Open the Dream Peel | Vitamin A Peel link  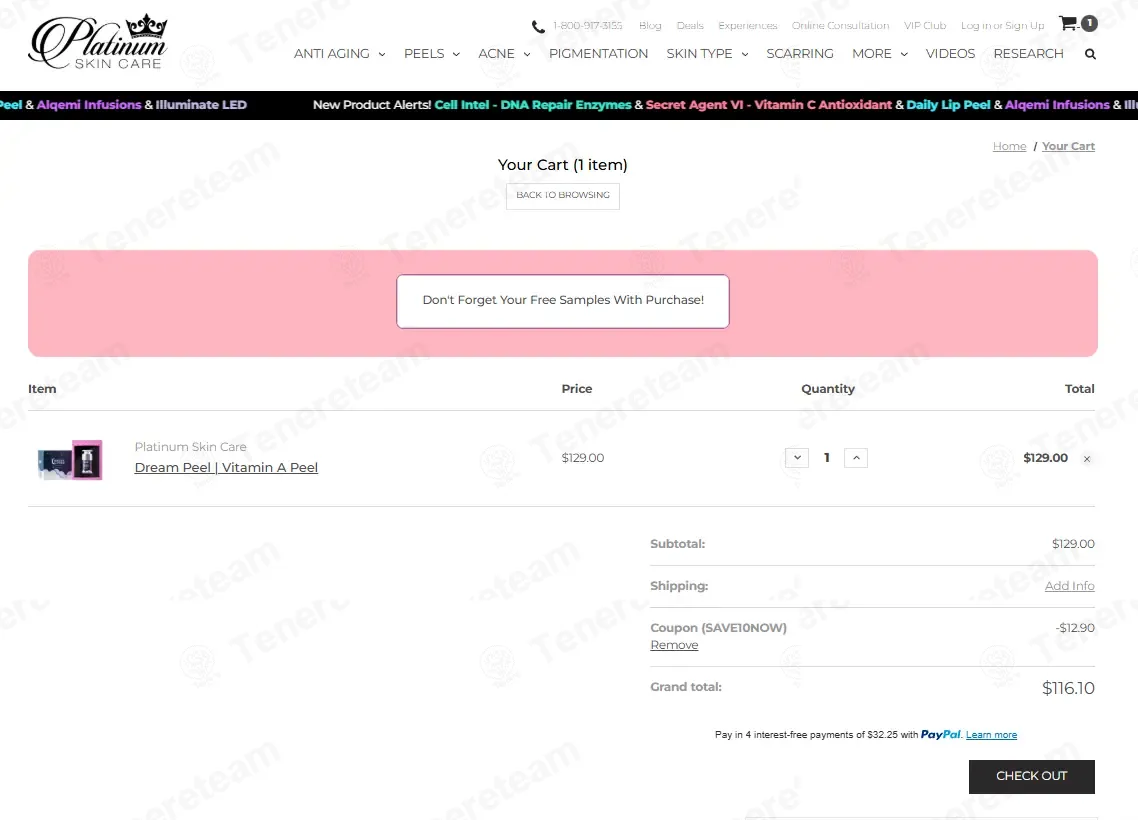pyautogui.click(x=226, y=467)
